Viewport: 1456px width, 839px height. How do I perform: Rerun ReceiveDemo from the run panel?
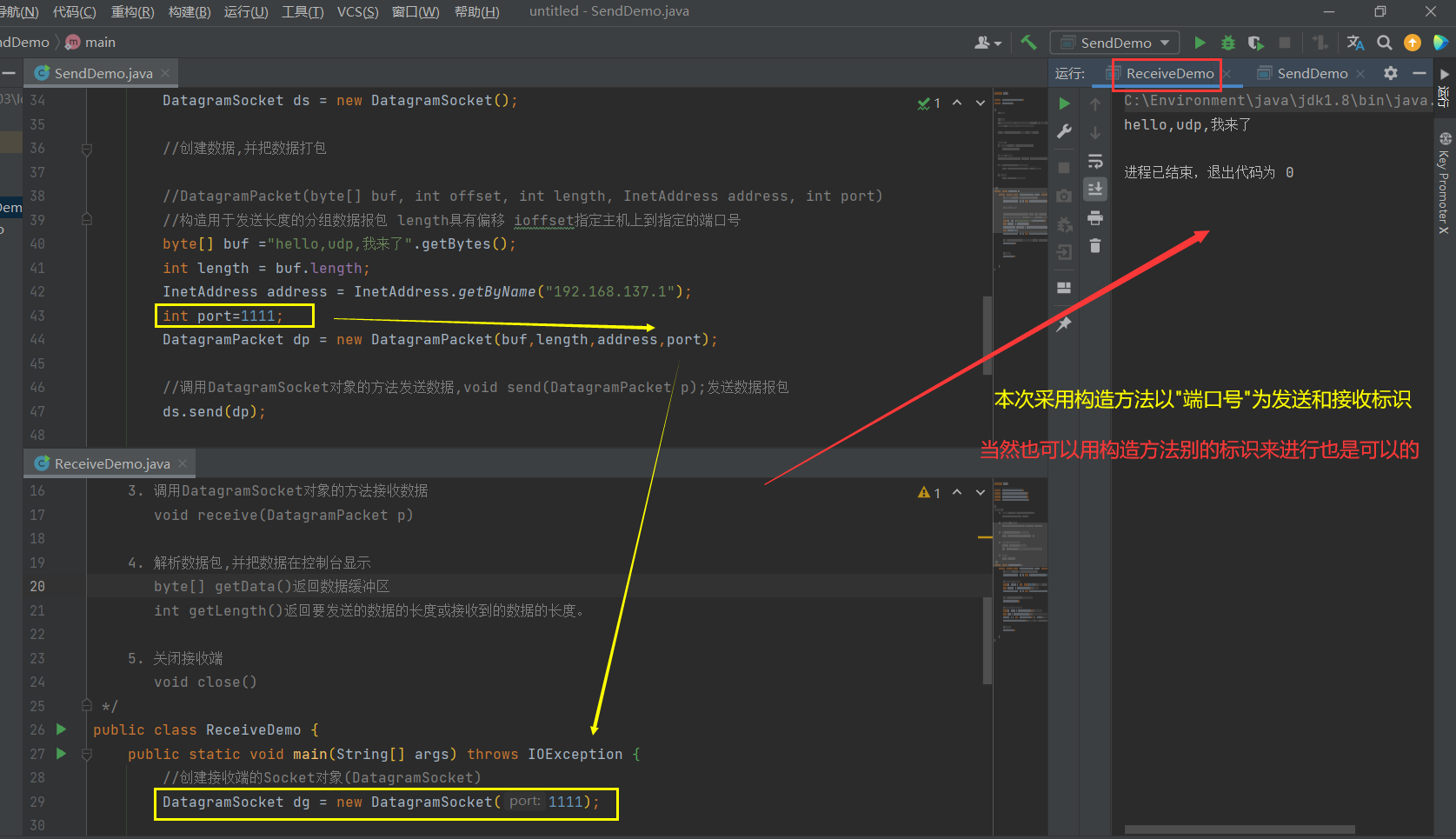[1064, 103]
